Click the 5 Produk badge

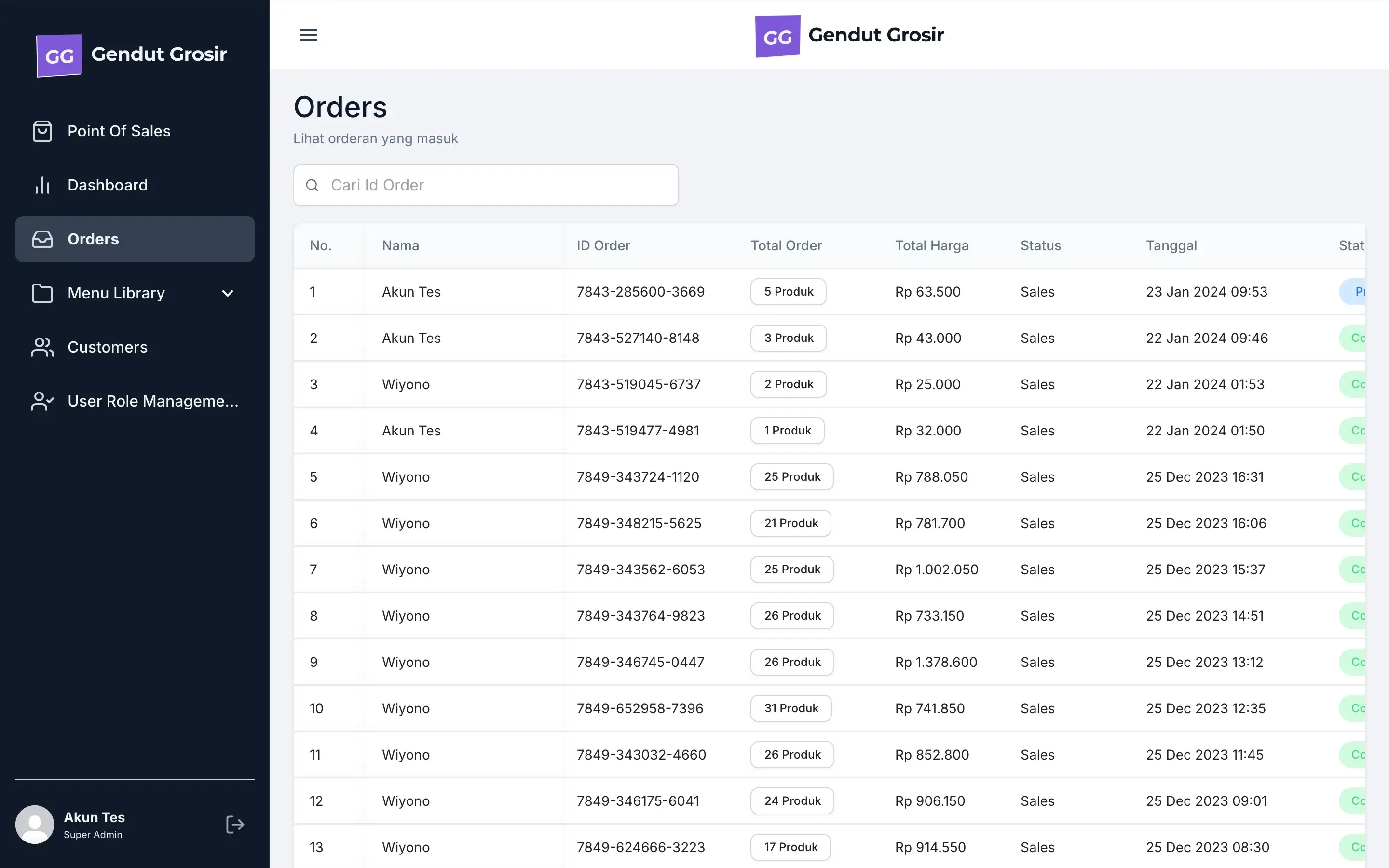point(788,292)
